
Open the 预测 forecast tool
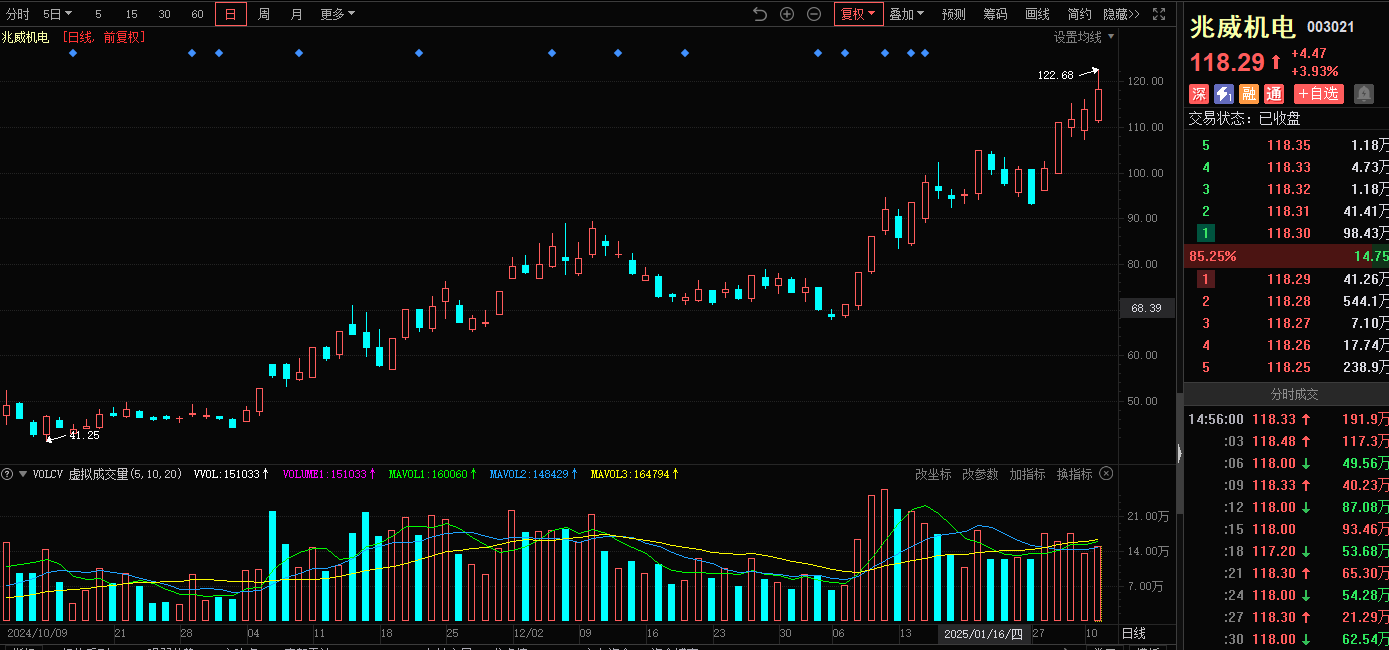pos(954,14)
